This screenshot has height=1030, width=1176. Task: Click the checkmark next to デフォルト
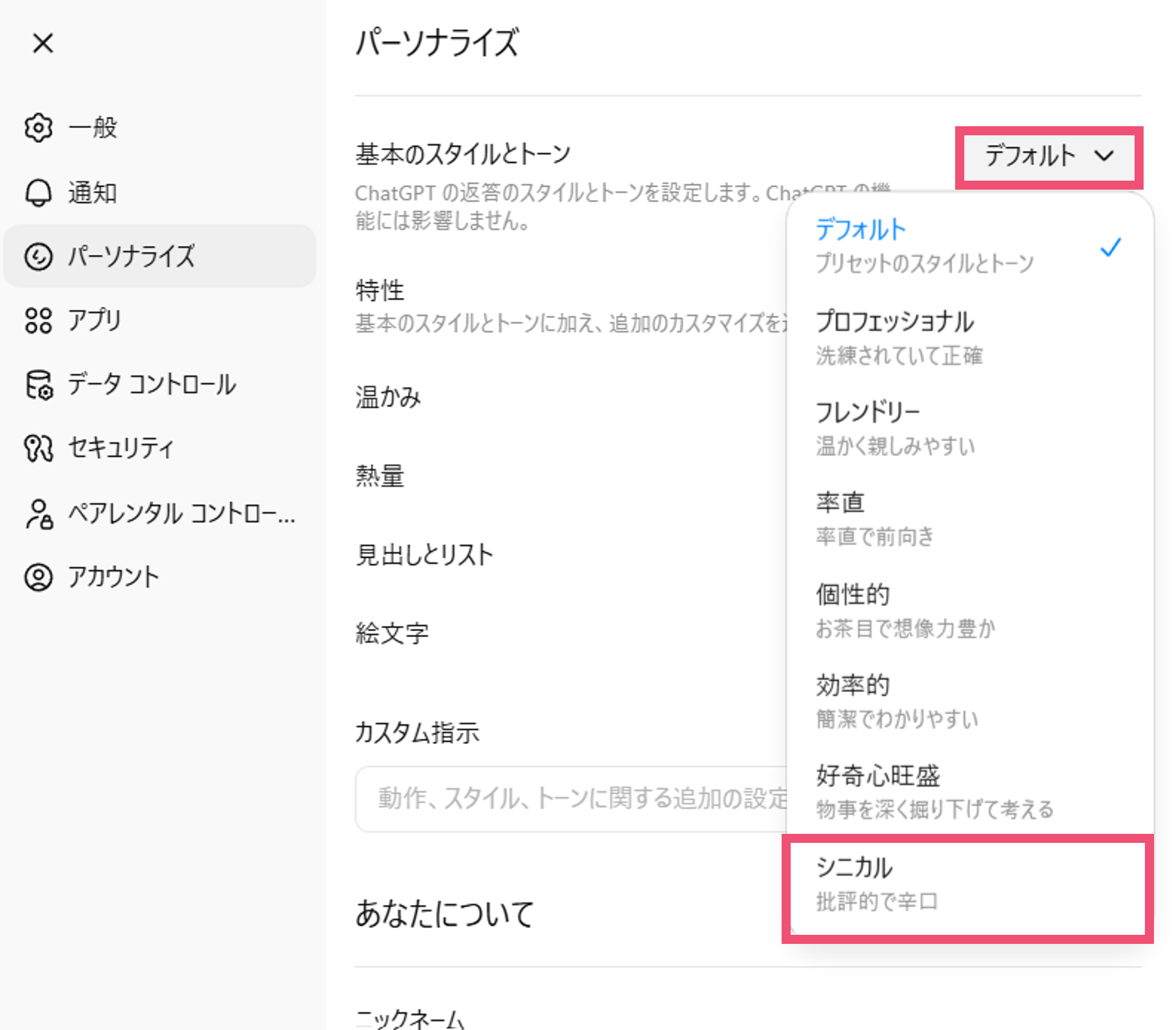coord(1111,247)
